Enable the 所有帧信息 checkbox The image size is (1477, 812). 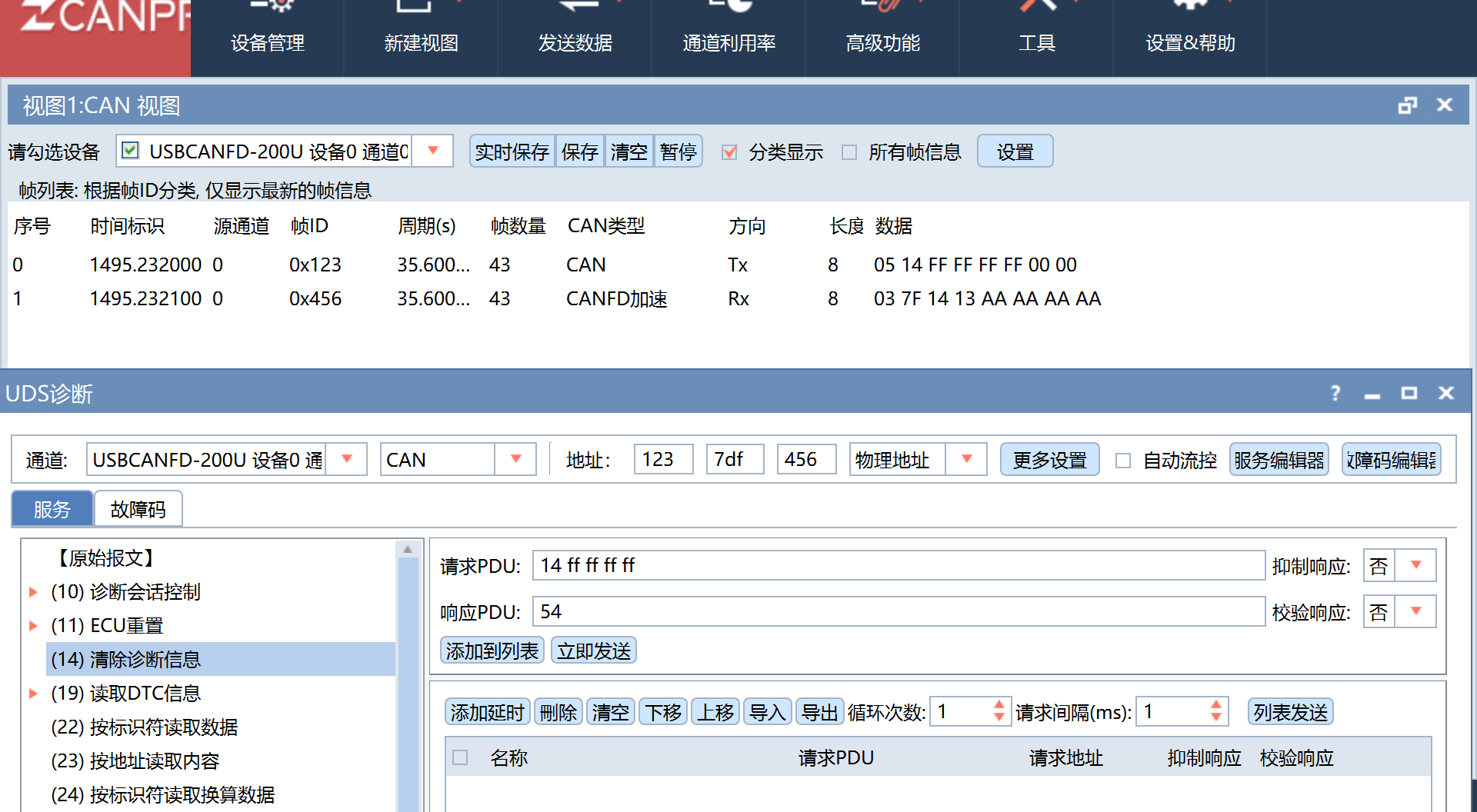click(849, 152)
